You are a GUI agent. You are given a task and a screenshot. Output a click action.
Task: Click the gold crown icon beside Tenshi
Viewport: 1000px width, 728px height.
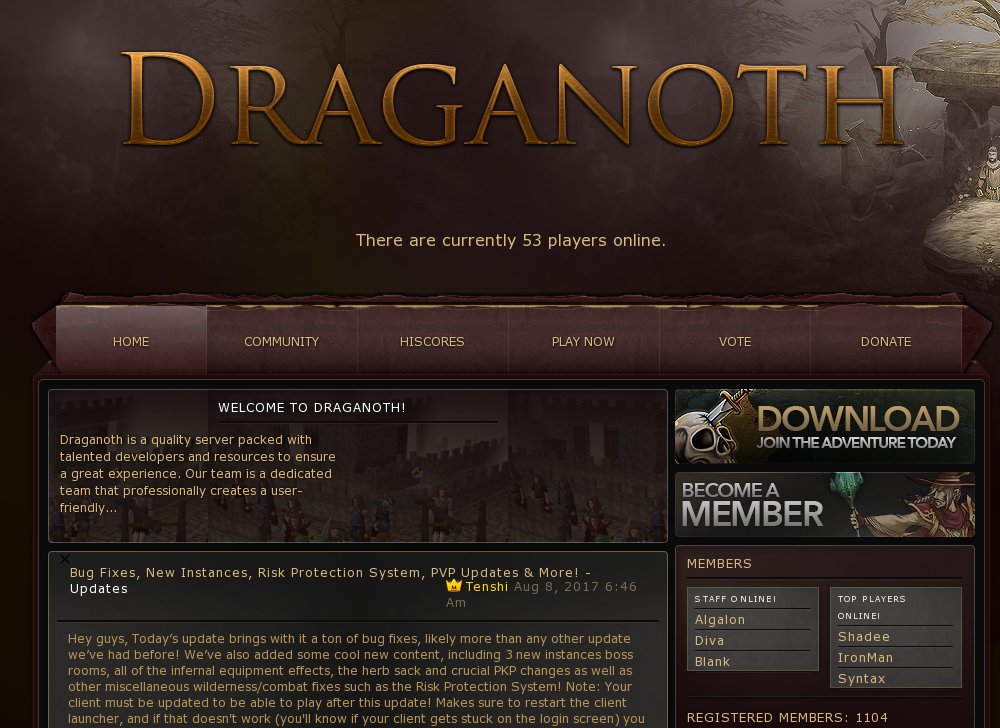click(x=453, y=586)
